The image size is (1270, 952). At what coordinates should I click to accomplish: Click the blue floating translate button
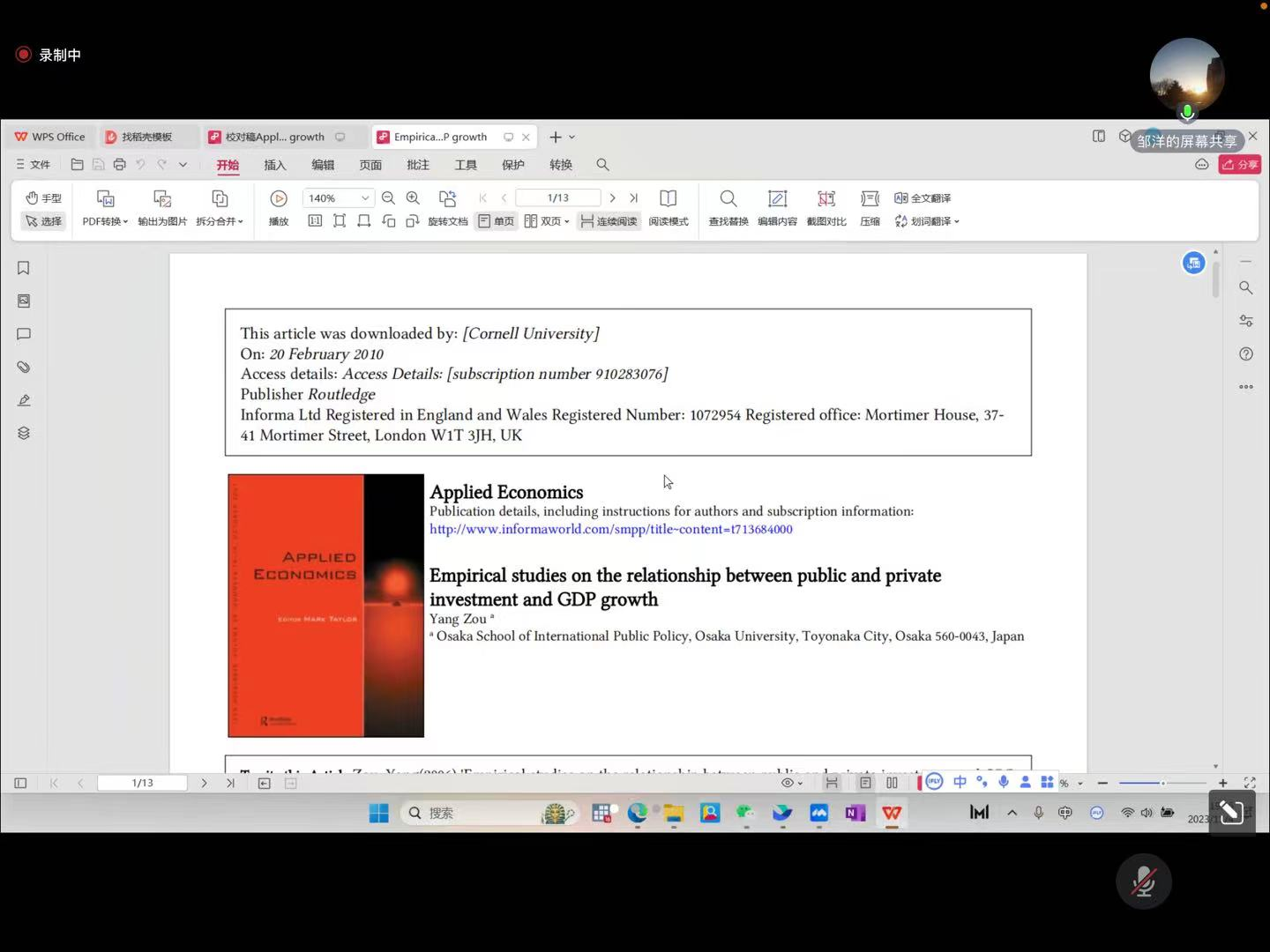click(x=1193, y=263)
